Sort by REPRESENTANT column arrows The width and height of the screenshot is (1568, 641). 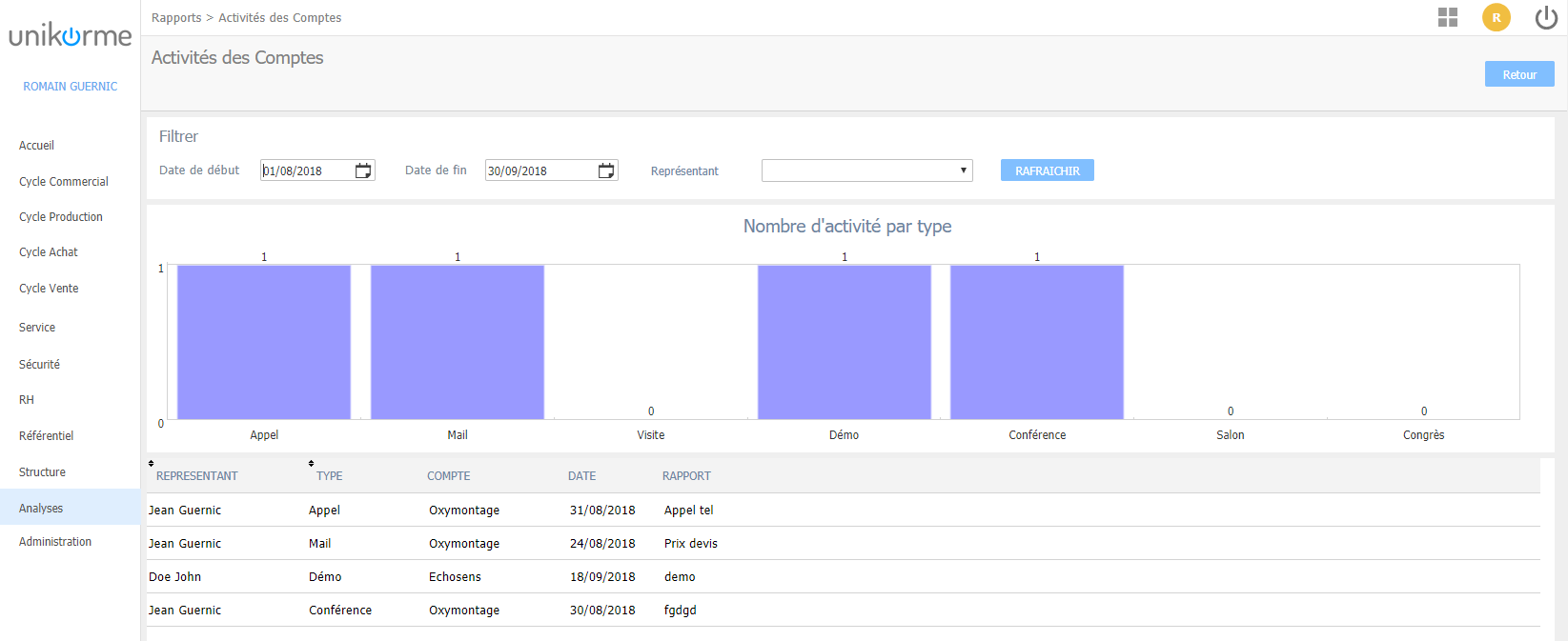151,463
